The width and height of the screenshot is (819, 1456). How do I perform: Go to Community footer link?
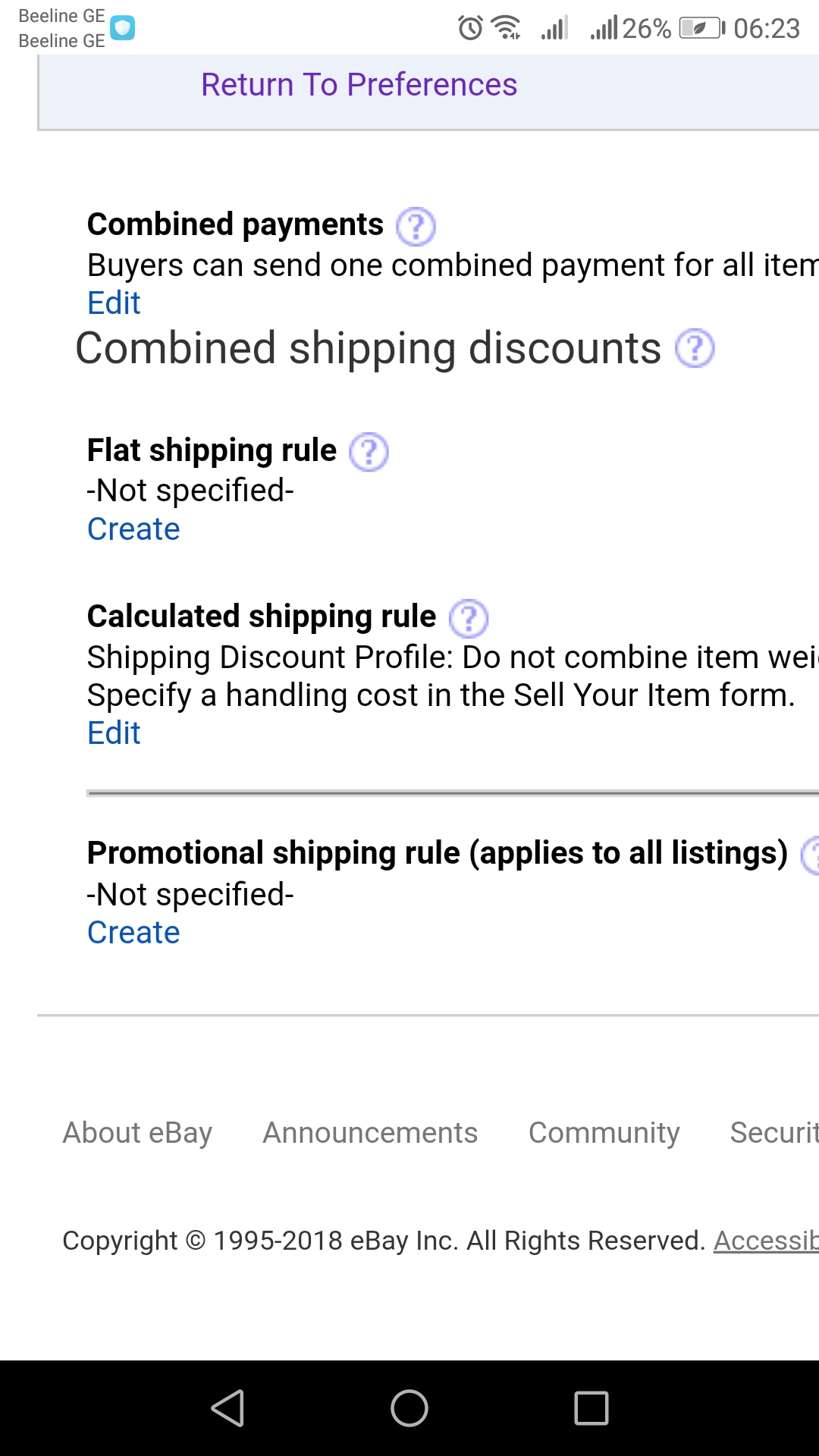[604, 1133]
